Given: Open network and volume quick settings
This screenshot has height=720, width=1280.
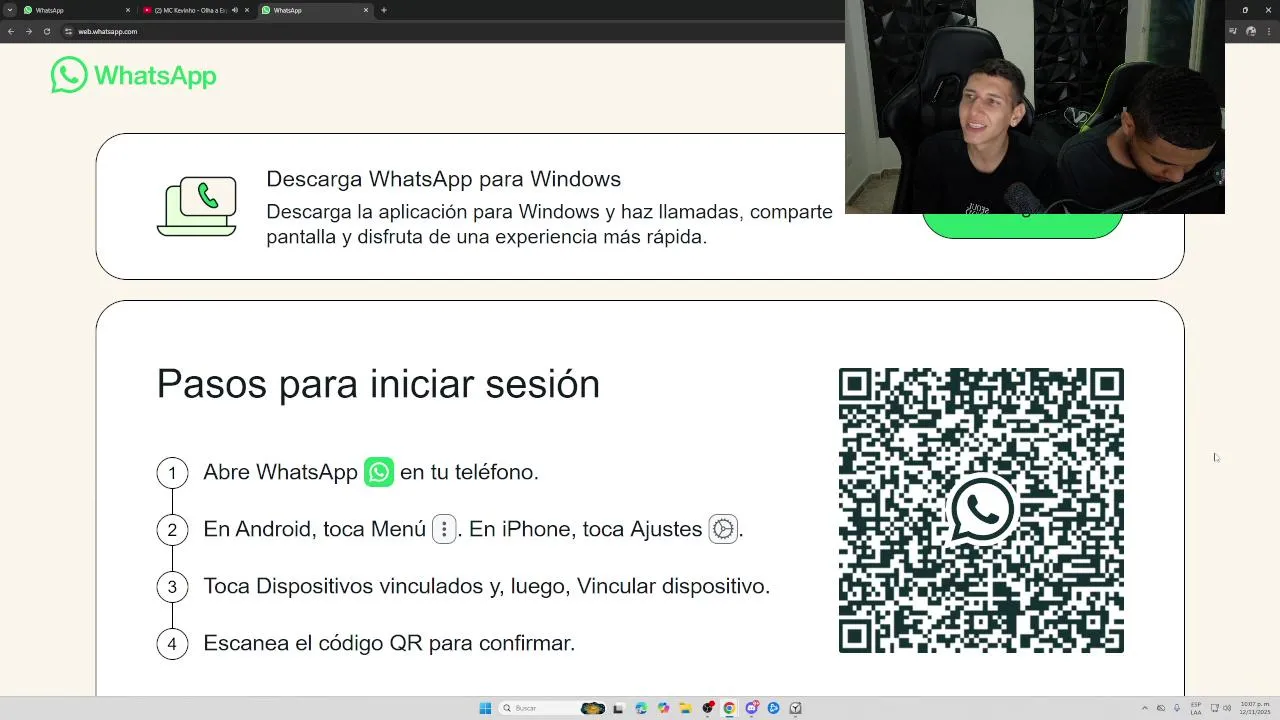Looking at the screenshot, I should 1221,708.
